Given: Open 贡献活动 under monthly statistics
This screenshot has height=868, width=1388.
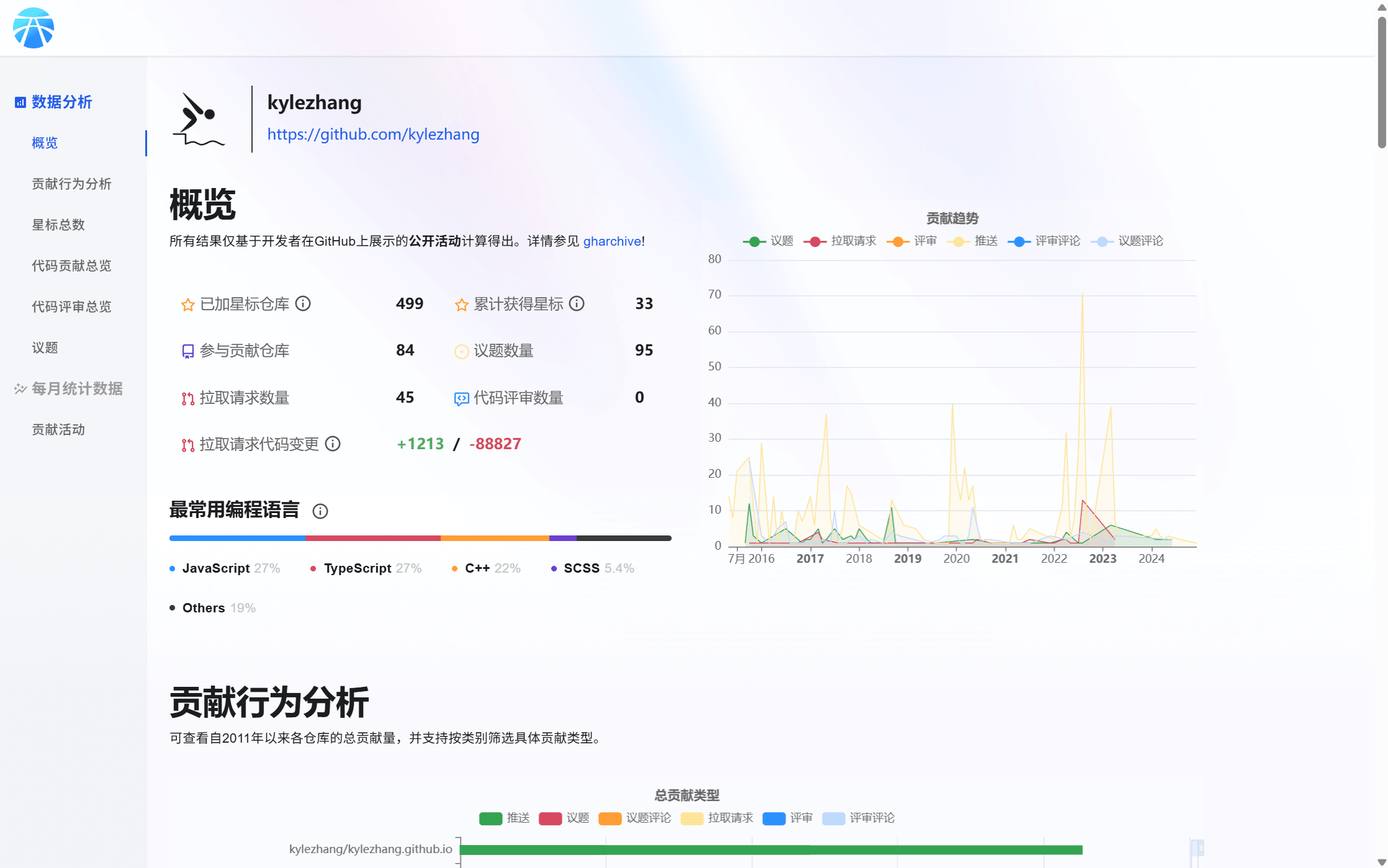Looking at the screenshot, I should [58, 430].
